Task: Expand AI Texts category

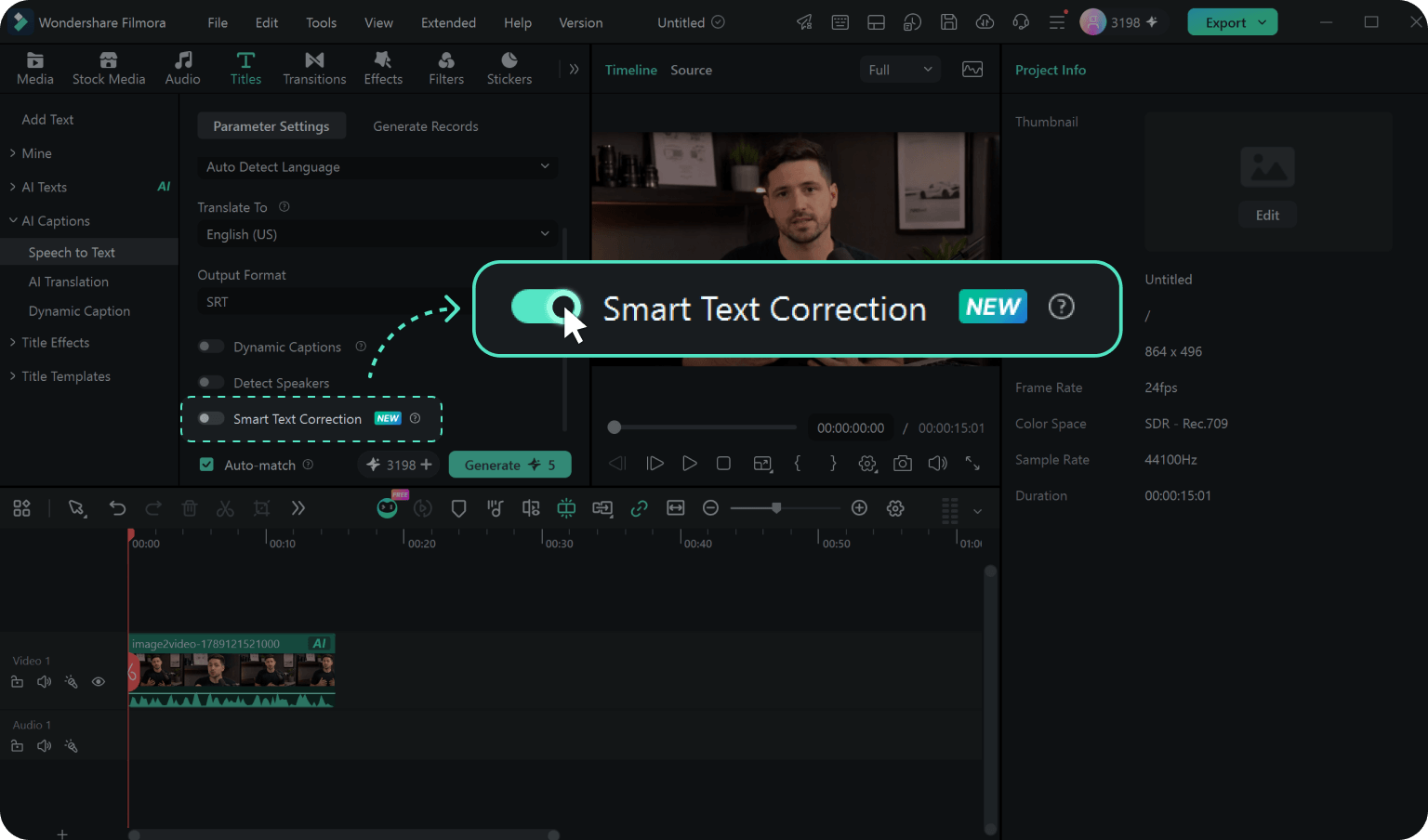Action: (13, 187)
